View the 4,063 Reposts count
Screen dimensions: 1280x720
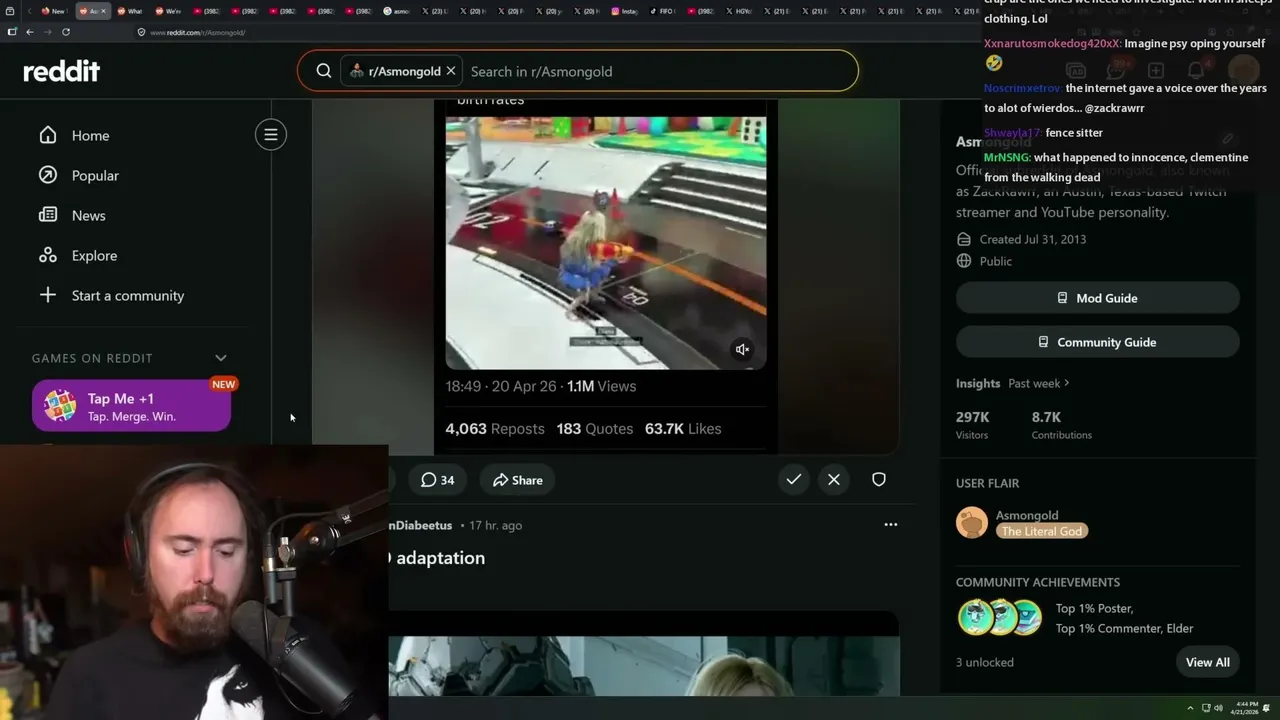pos(495,429)
